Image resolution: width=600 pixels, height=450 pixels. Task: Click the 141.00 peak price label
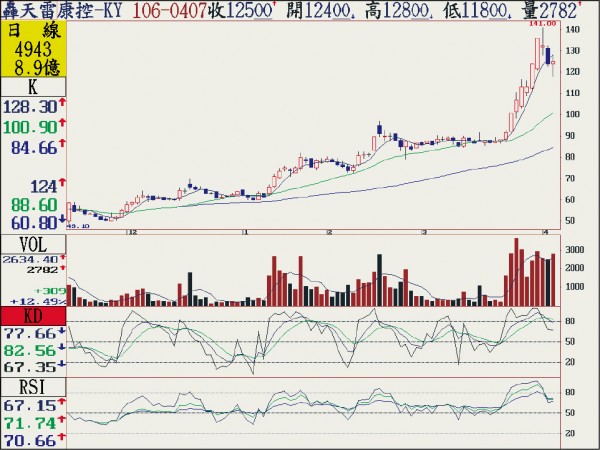coord(542,24)
